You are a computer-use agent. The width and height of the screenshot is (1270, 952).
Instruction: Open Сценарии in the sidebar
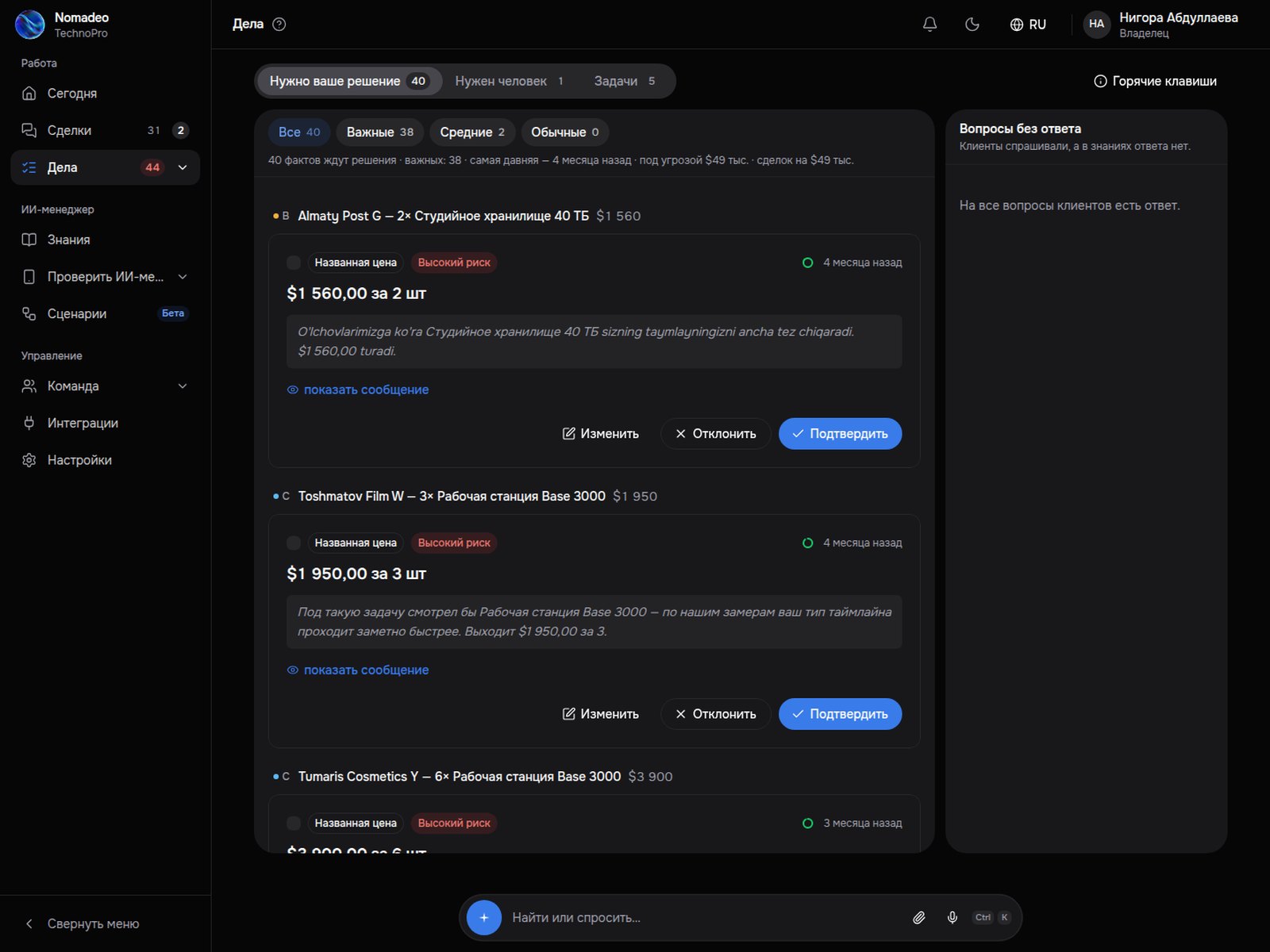point(106,313)
